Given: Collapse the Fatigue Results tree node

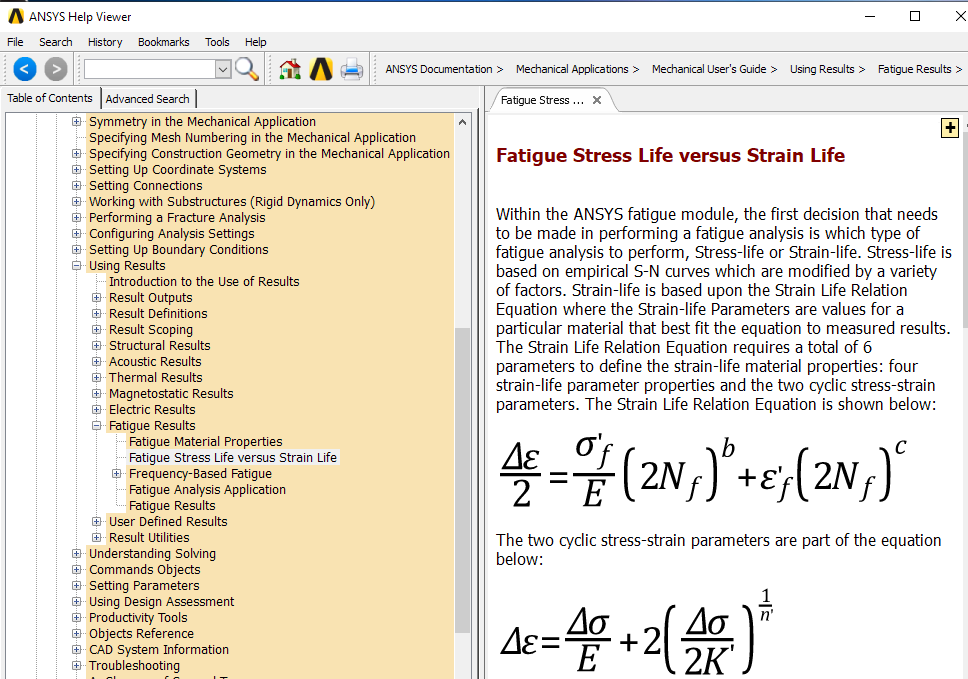Looking at the screenshot, I should tap(96, 426).
